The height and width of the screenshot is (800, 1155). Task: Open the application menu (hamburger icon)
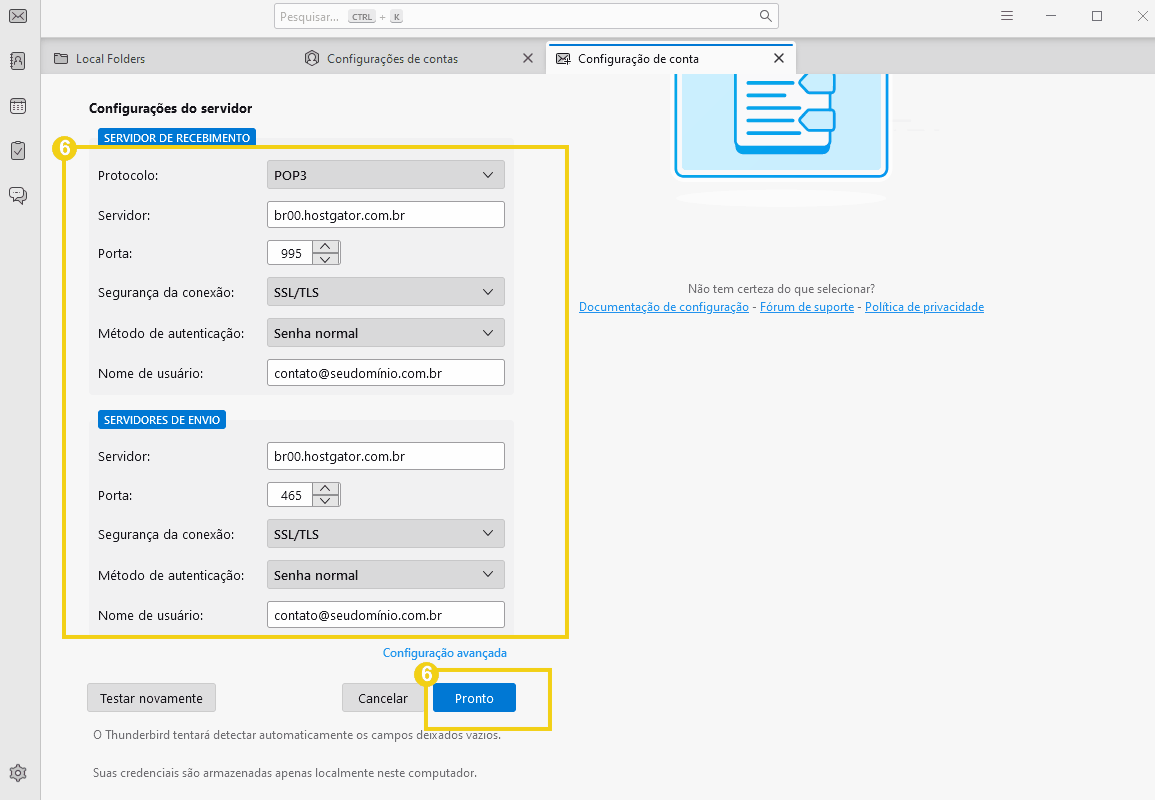click(1006, 15)
